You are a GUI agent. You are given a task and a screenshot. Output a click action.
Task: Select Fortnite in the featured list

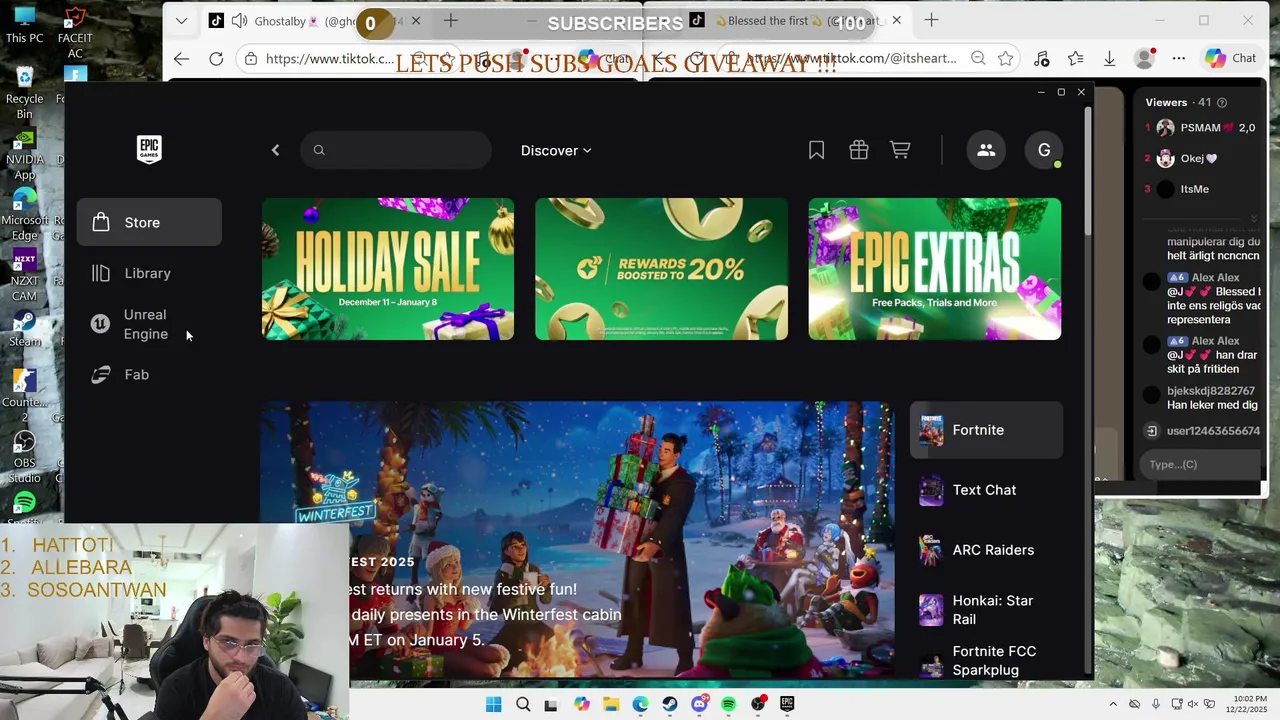(x=986, y=430)
